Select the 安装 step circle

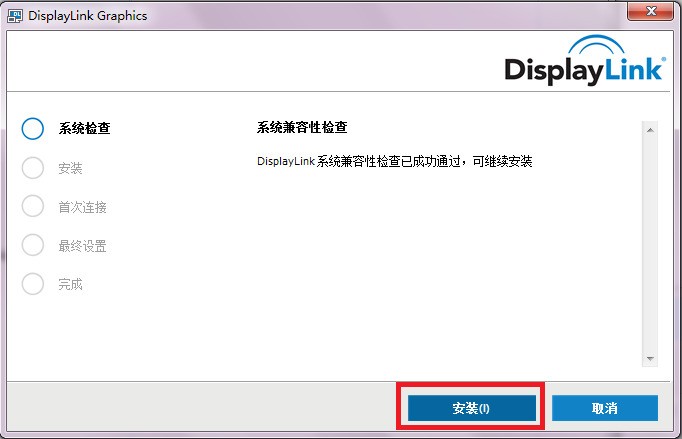(33, 168)
